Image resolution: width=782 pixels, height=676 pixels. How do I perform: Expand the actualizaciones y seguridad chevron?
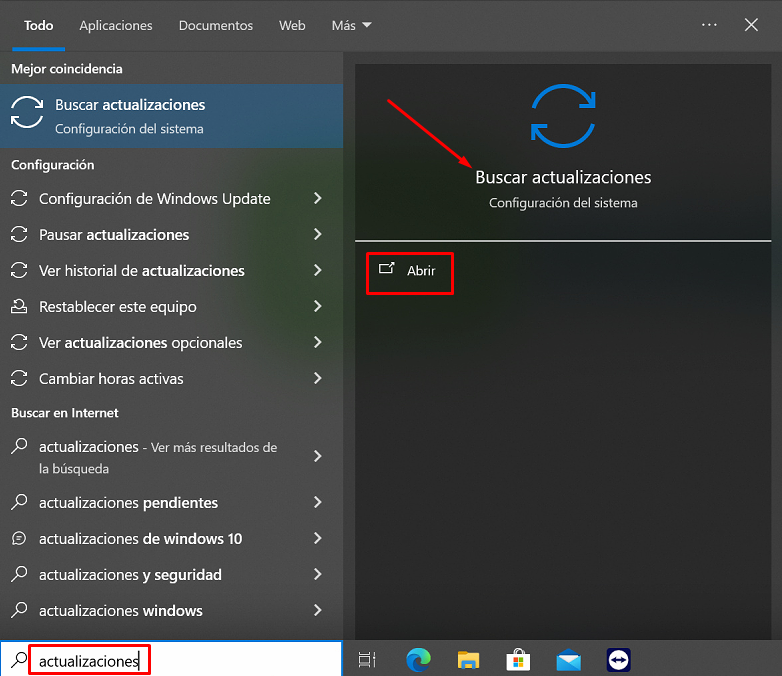[318, 574]
